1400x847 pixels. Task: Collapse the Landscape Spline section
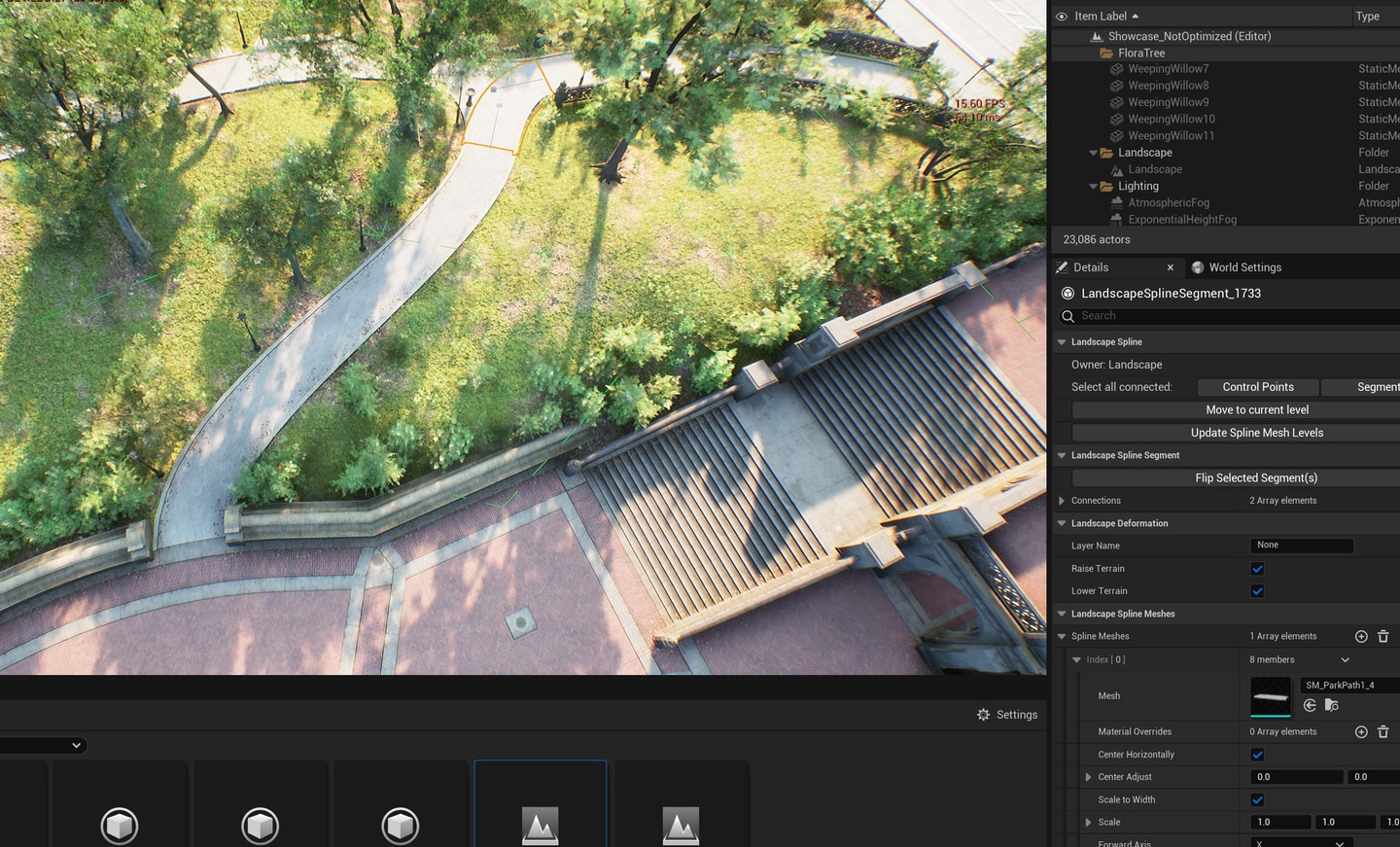point(1062,342)
